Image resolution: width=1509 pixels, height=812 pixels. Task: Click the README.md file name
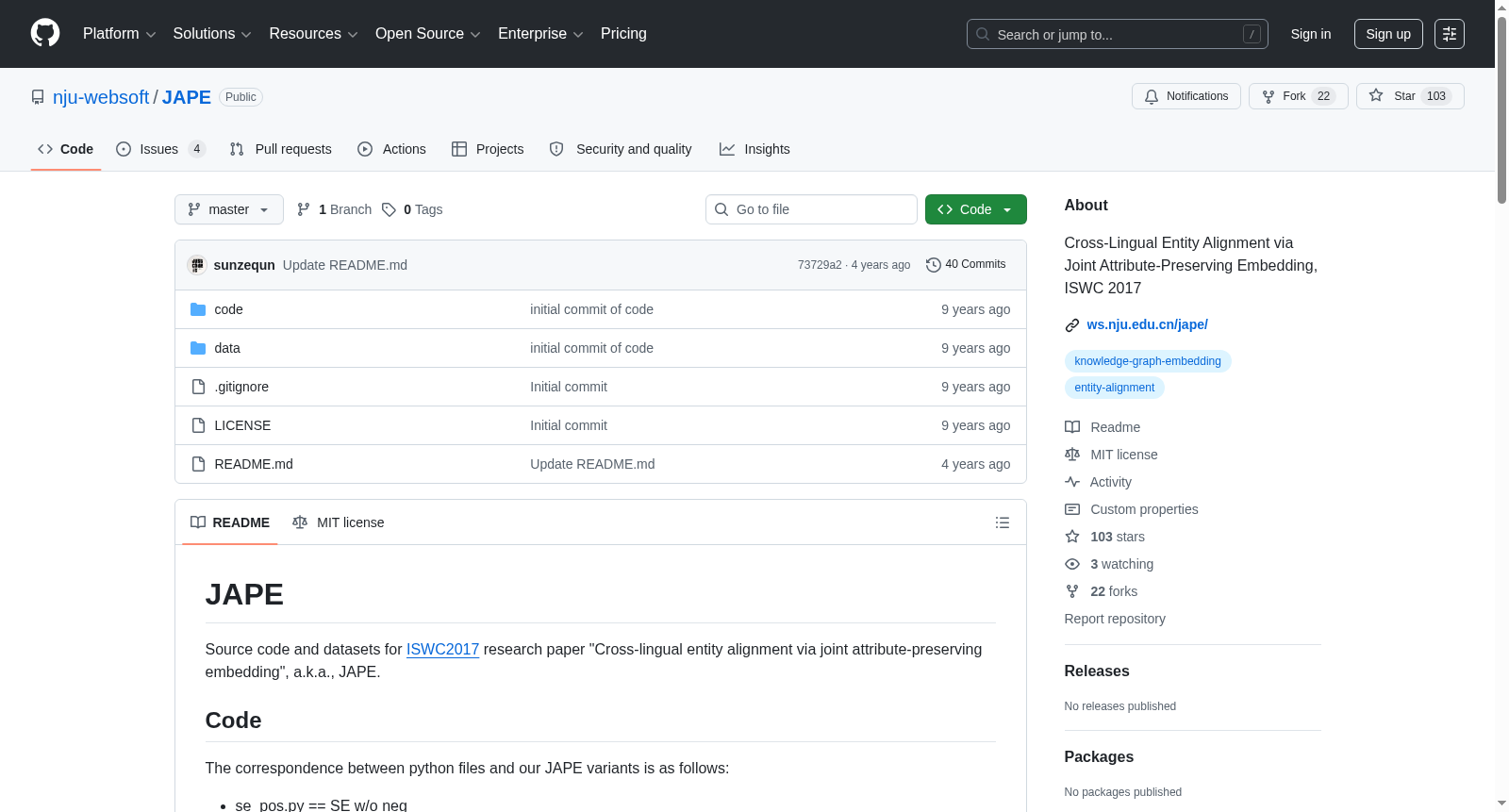point(254,464)
